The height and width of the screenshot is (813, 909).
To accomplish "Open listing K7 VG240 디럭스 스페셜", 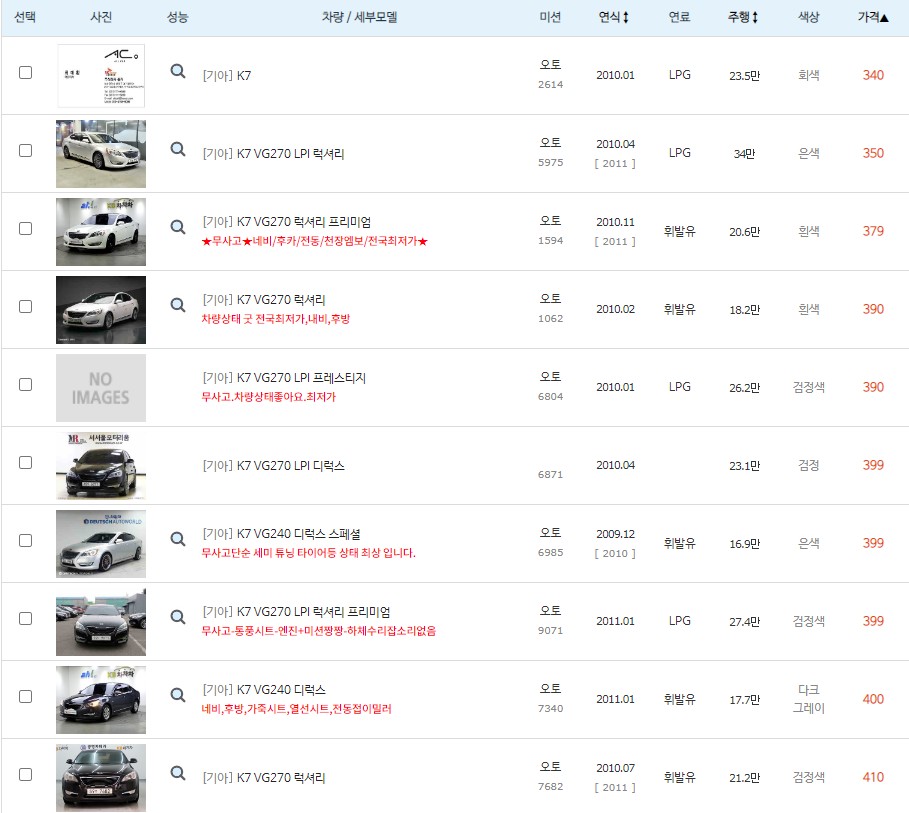I will point(281,534).
